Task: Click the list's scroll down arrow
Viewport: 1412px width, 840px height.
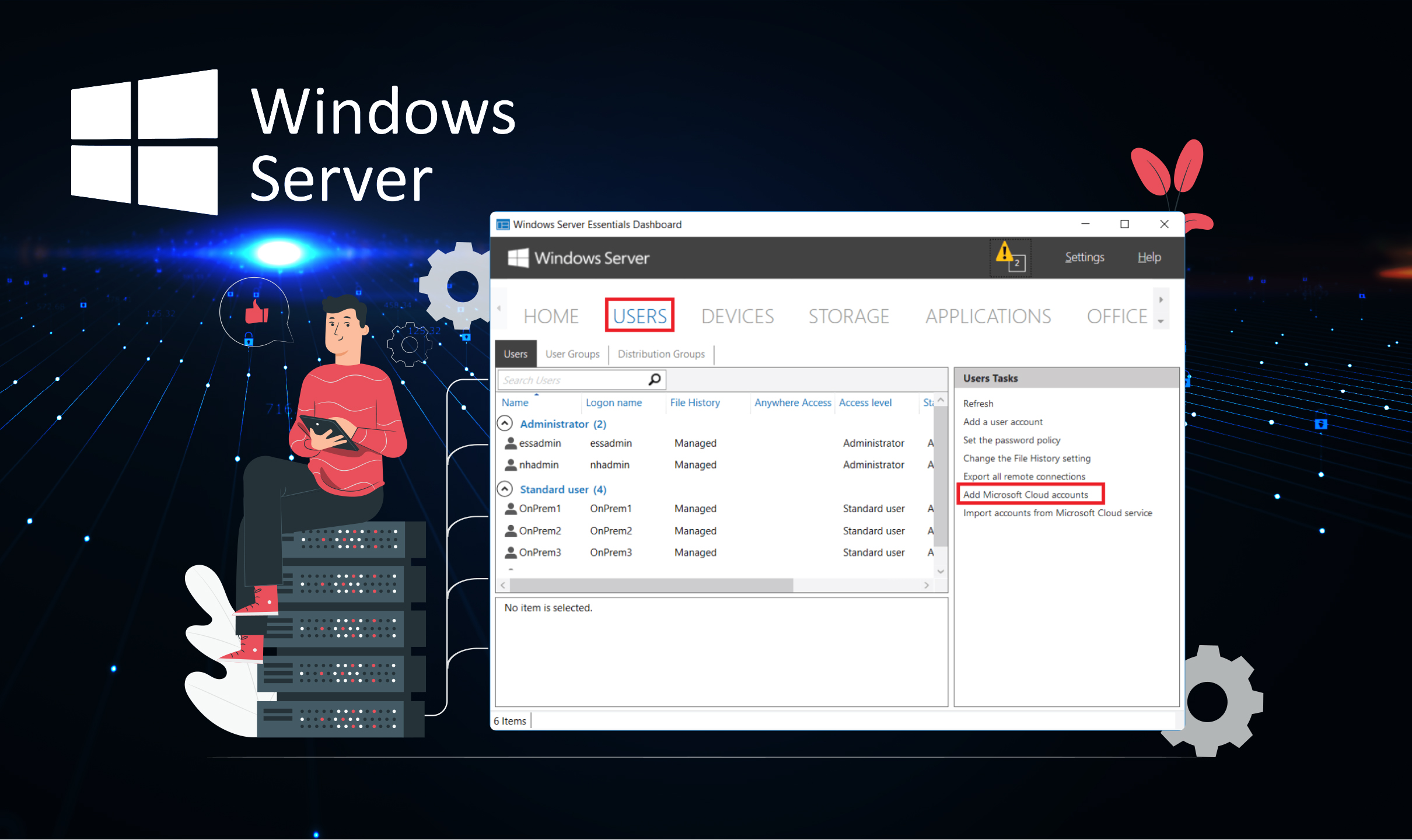Action: click(x=940, y=571)
